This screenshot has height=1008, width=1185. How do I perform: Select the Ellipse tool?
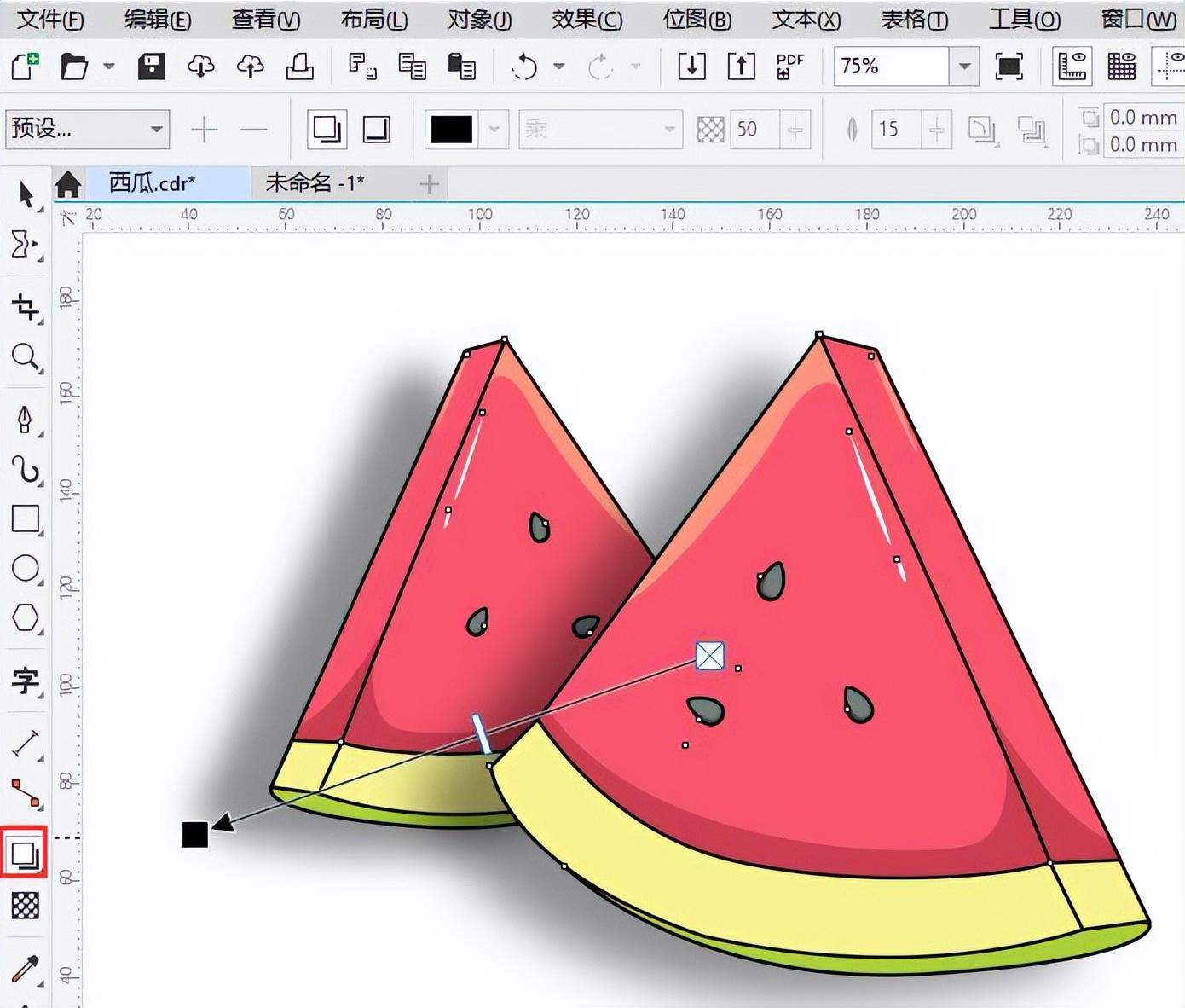tap(26, 569)
